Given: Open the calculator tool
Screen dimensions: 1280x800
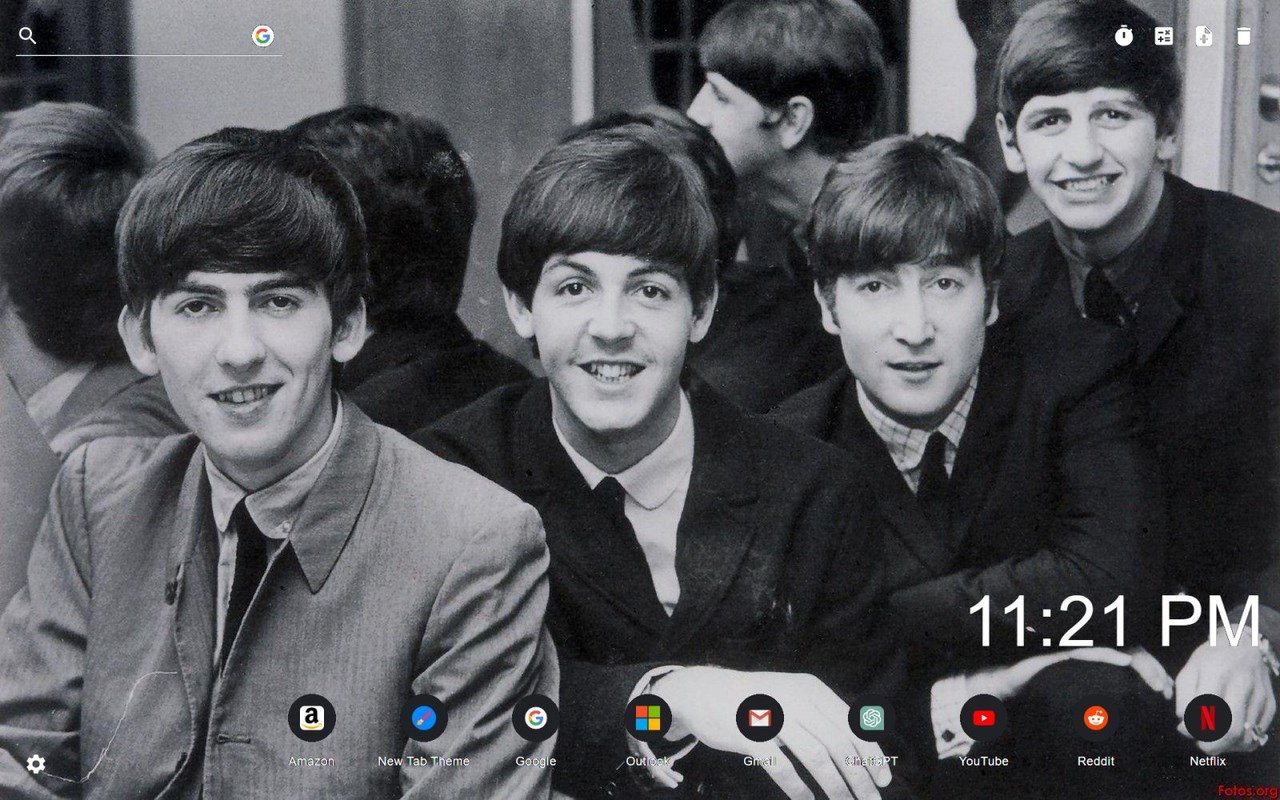Looking at the screenshot, I should coord(1164,36).
